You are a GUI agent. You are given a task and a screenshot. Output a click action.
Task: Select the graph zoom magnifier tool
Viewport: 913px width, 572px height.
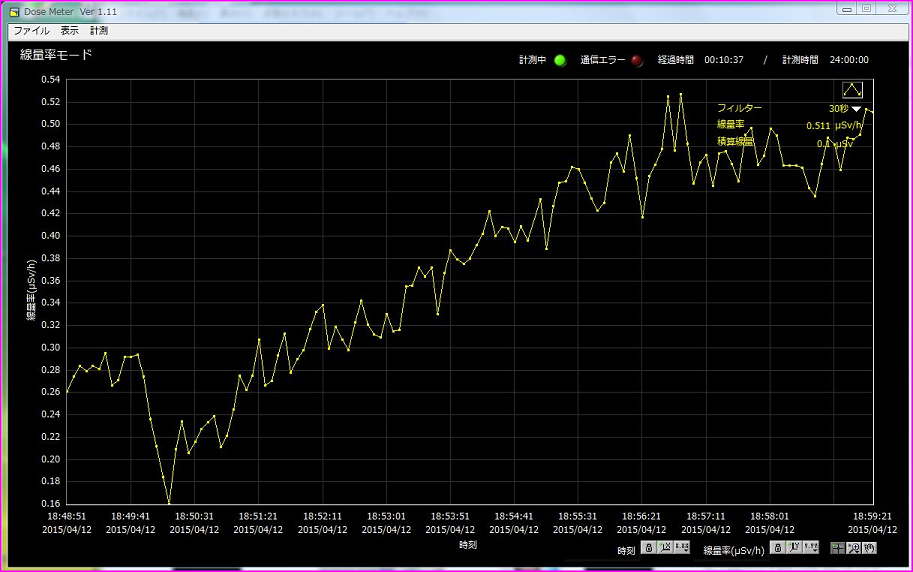(853, 548)
